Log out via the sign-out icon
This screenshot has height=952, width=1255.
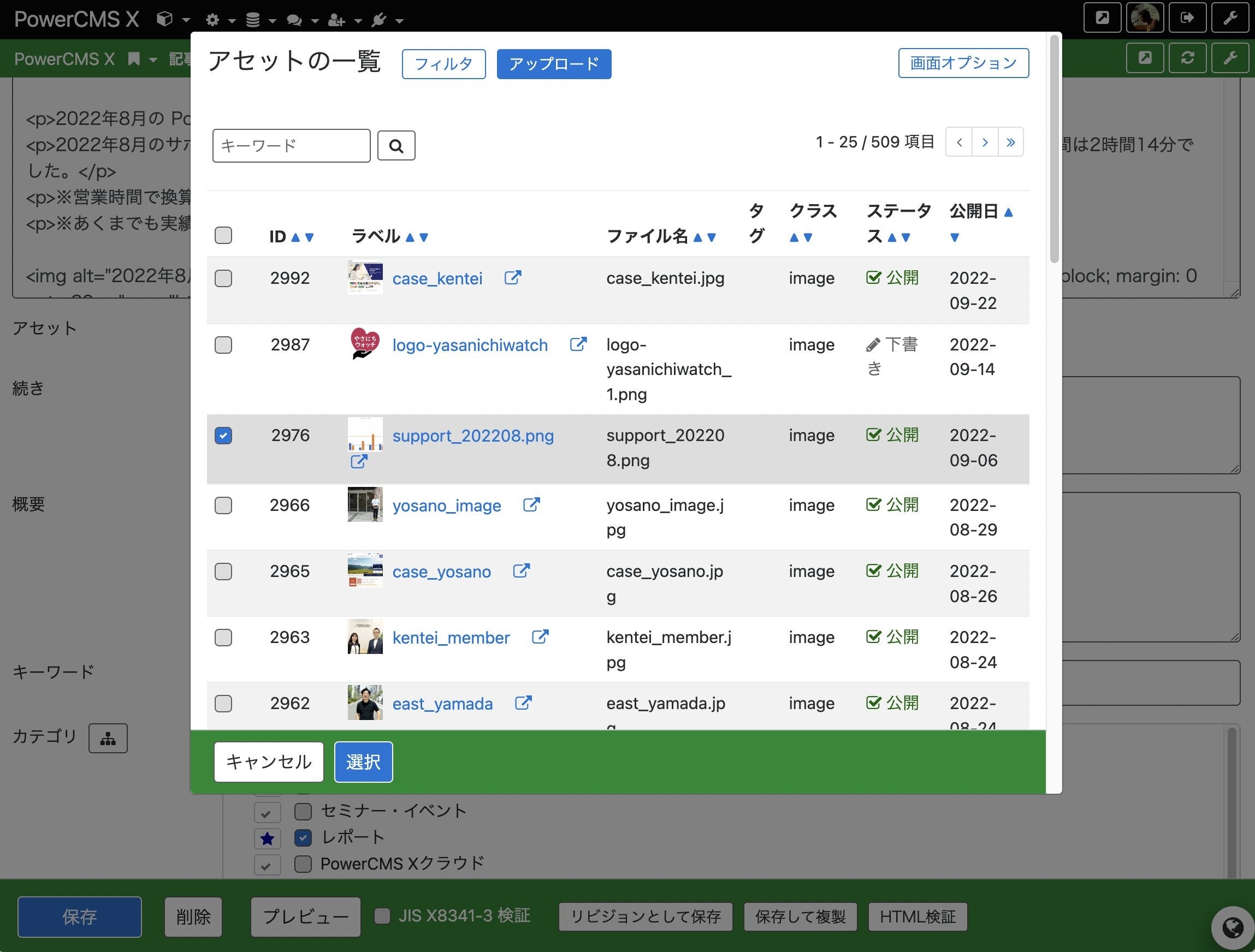[1187, 17]
